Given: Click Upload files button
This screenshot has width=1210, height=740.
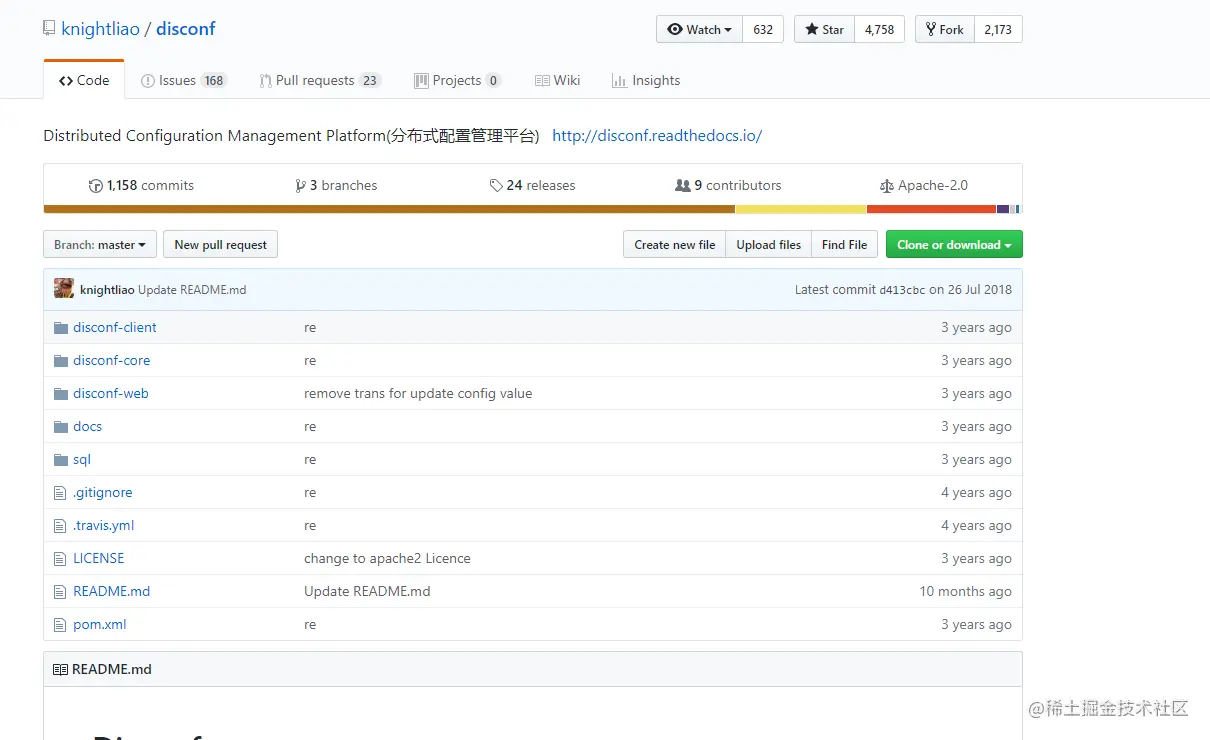Looking at the screenshot, I should click(769, 244).
